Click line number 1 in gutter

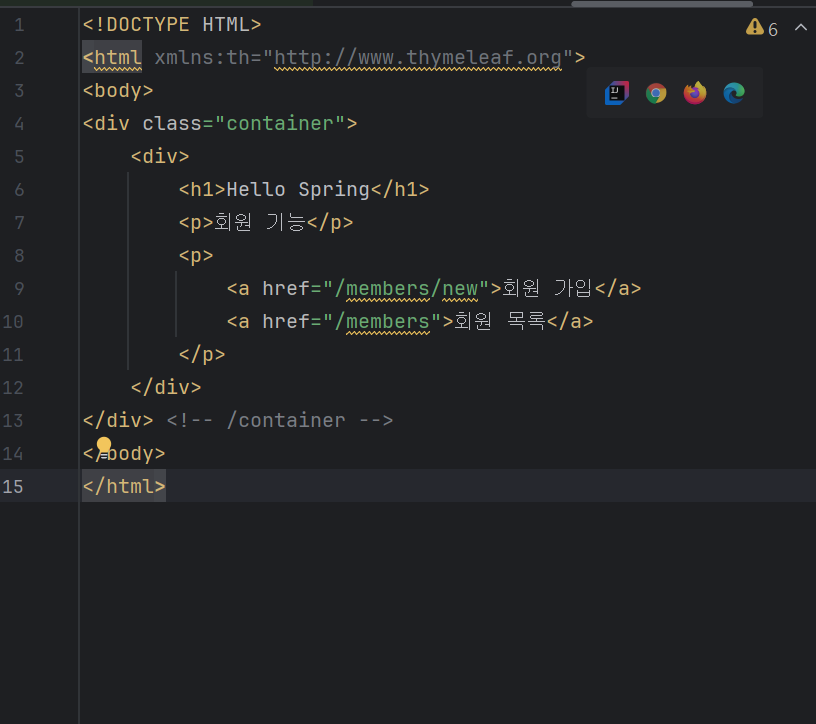click(19, 25)
